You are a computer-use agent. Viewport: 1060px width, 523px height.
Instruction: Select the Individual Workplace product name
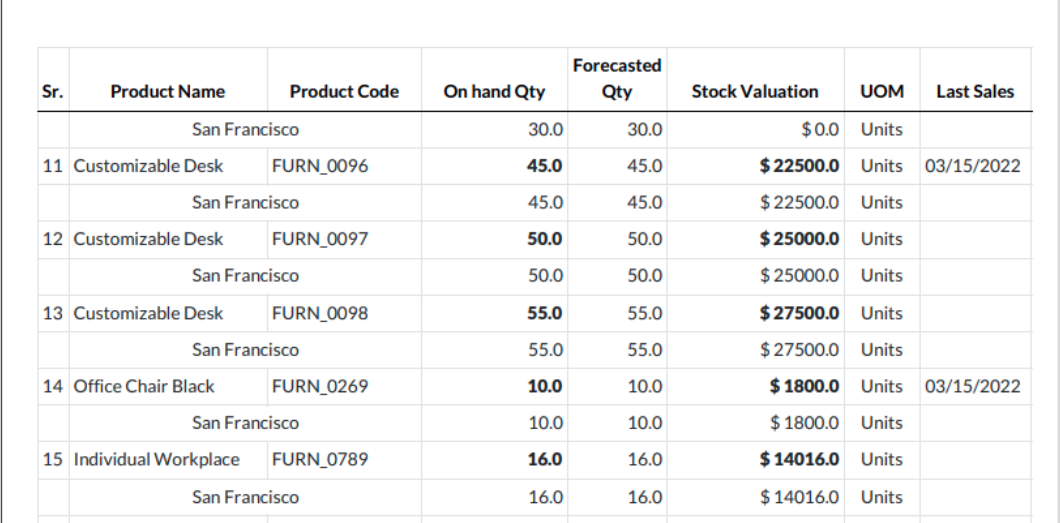click(157, 460)
